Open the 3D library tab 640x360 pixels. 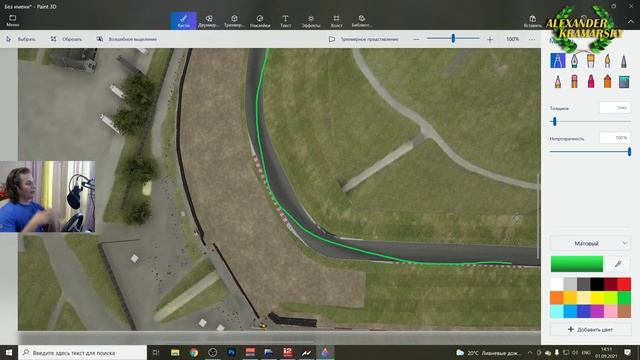[x=362, y=20]
